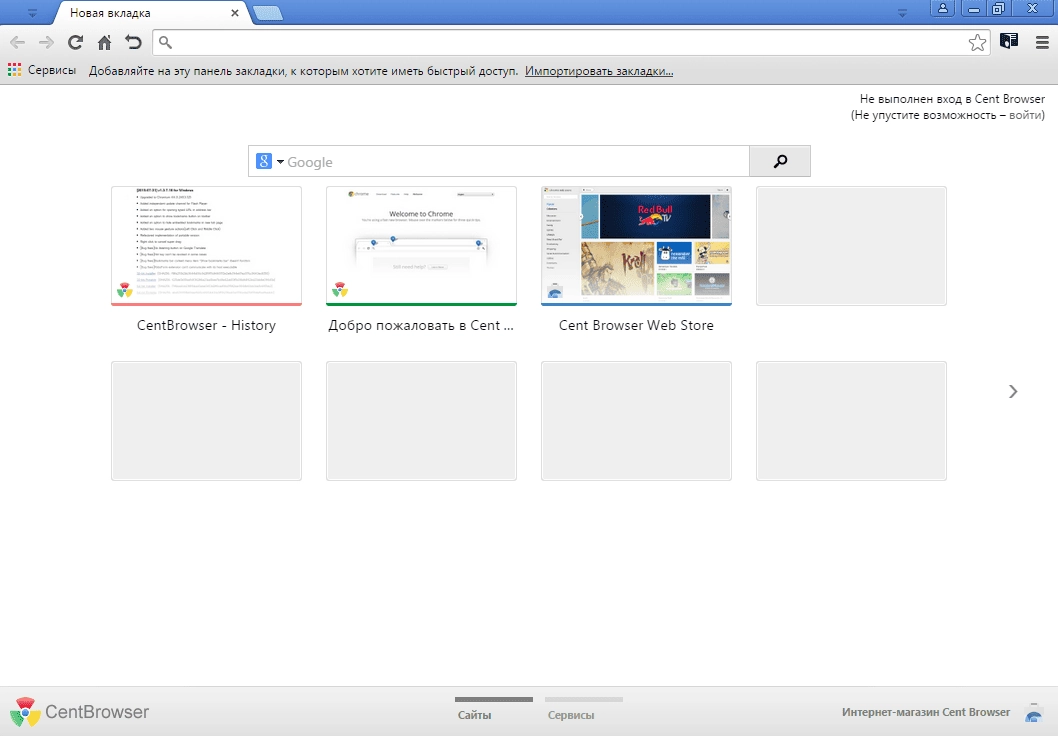Toggle the bookmarks sidebar icon
Screen dimensions: 1058x736
(1009, 42)
